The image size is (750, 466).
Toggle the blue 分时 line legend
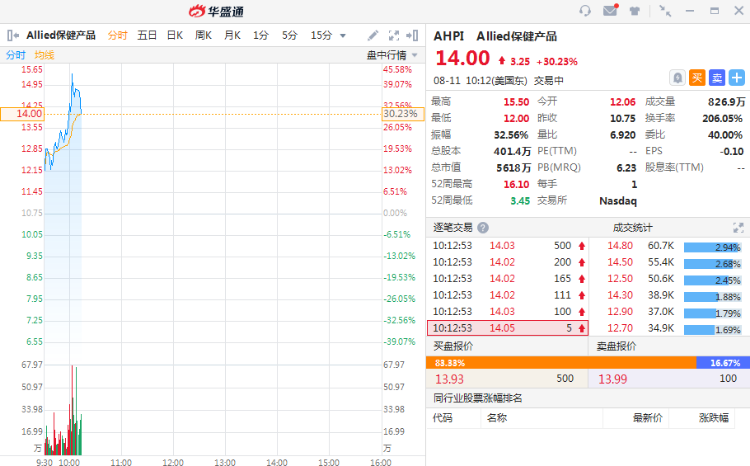[15, 55]
